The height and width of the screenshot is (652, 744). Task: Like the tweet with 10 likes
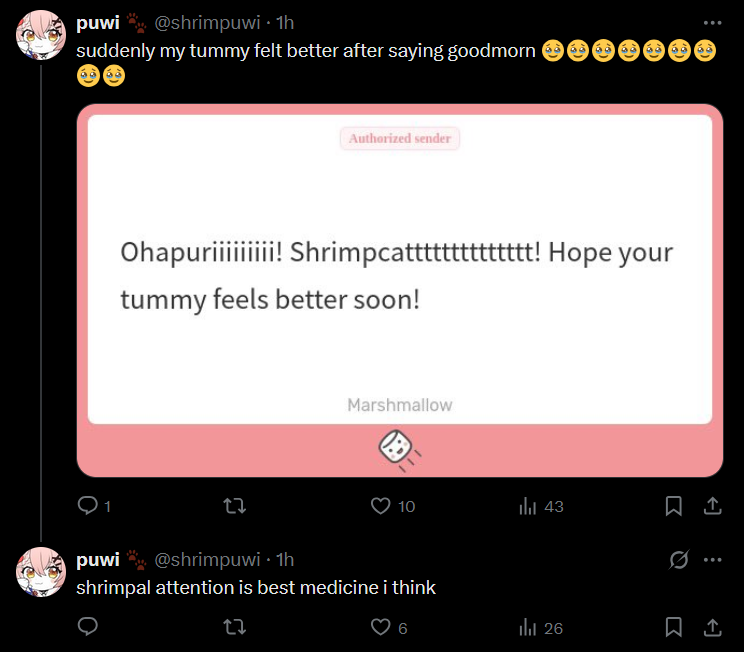(x=380, y=506)
